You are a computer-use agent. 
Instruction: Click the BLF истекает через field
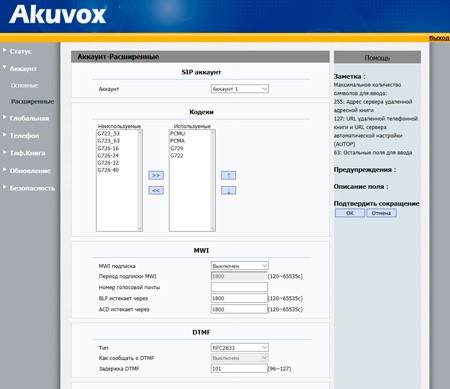239,298
